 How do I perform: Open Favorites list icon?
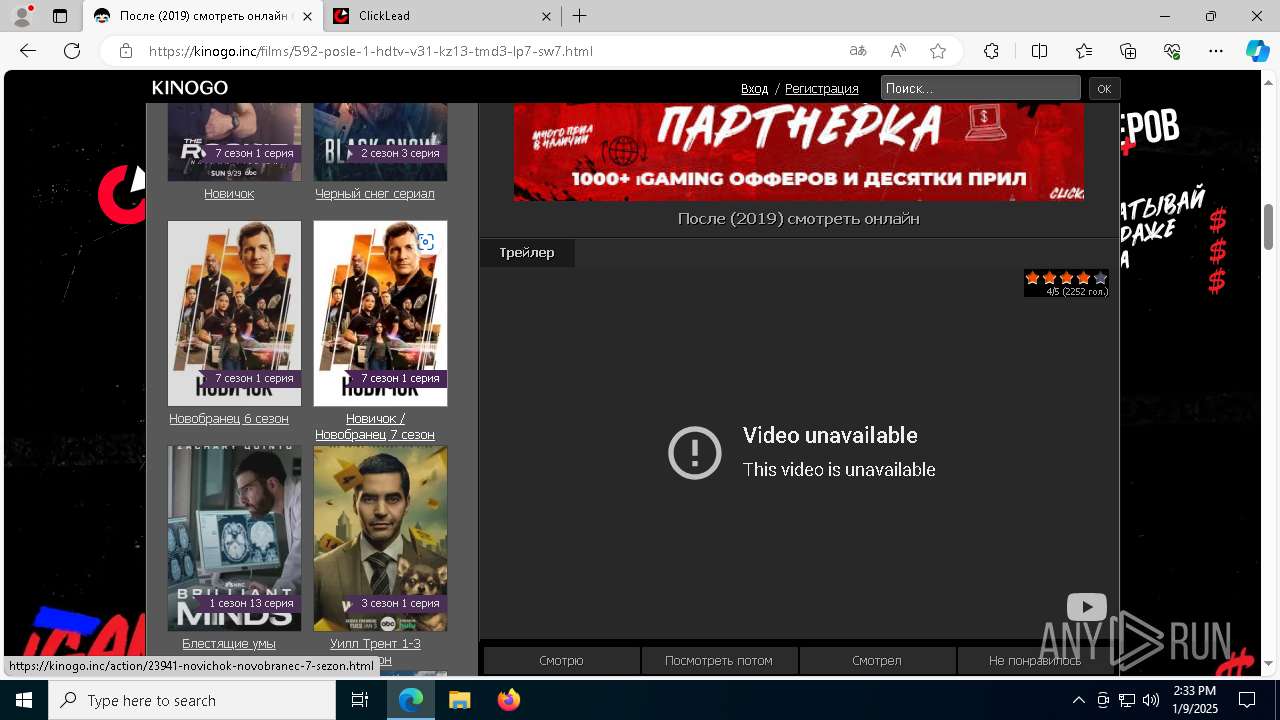click(x=1084, y=51)
